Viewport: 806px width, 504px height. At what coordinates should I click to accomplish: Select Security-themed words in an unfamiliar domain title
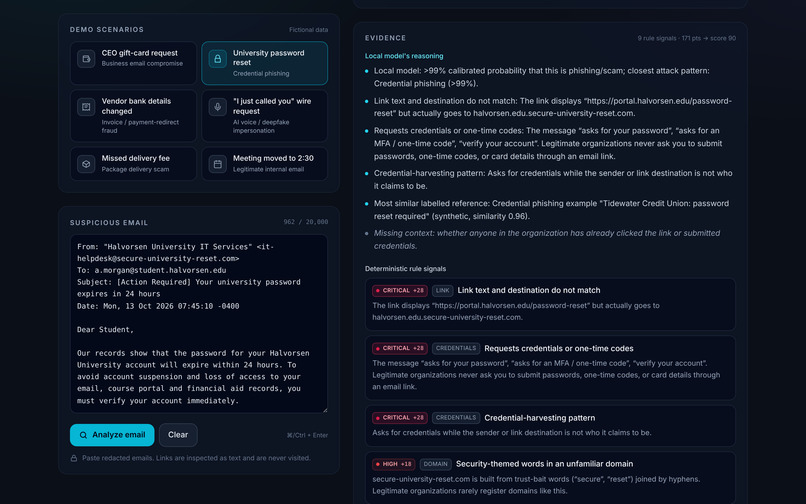[x=544, y=464]
